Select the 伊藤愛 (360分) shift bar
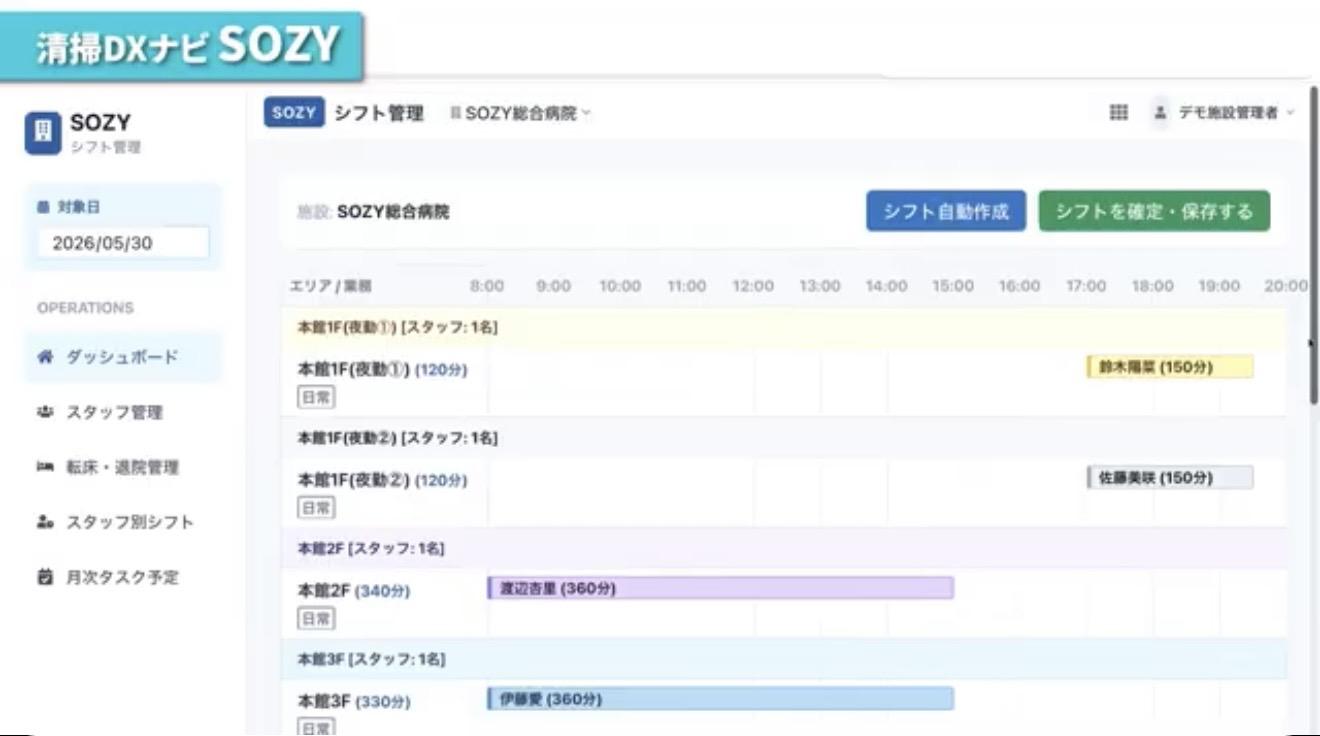The height and width of the screenshot is (736, 1320). click(x=720, y=699)
